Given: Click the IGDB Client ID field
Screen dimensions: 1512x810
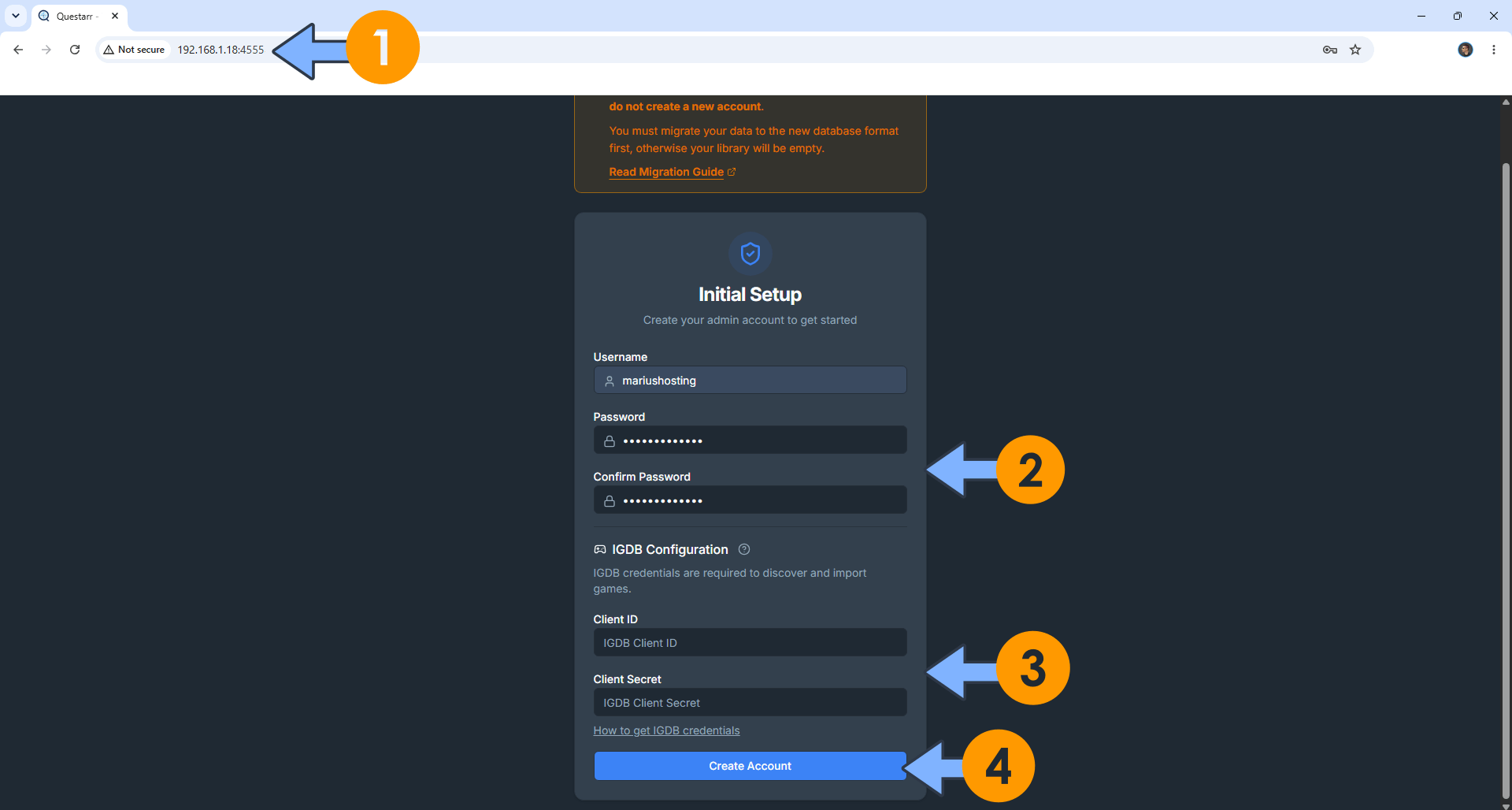Looking at the screenshot, I should coord(750,643).
